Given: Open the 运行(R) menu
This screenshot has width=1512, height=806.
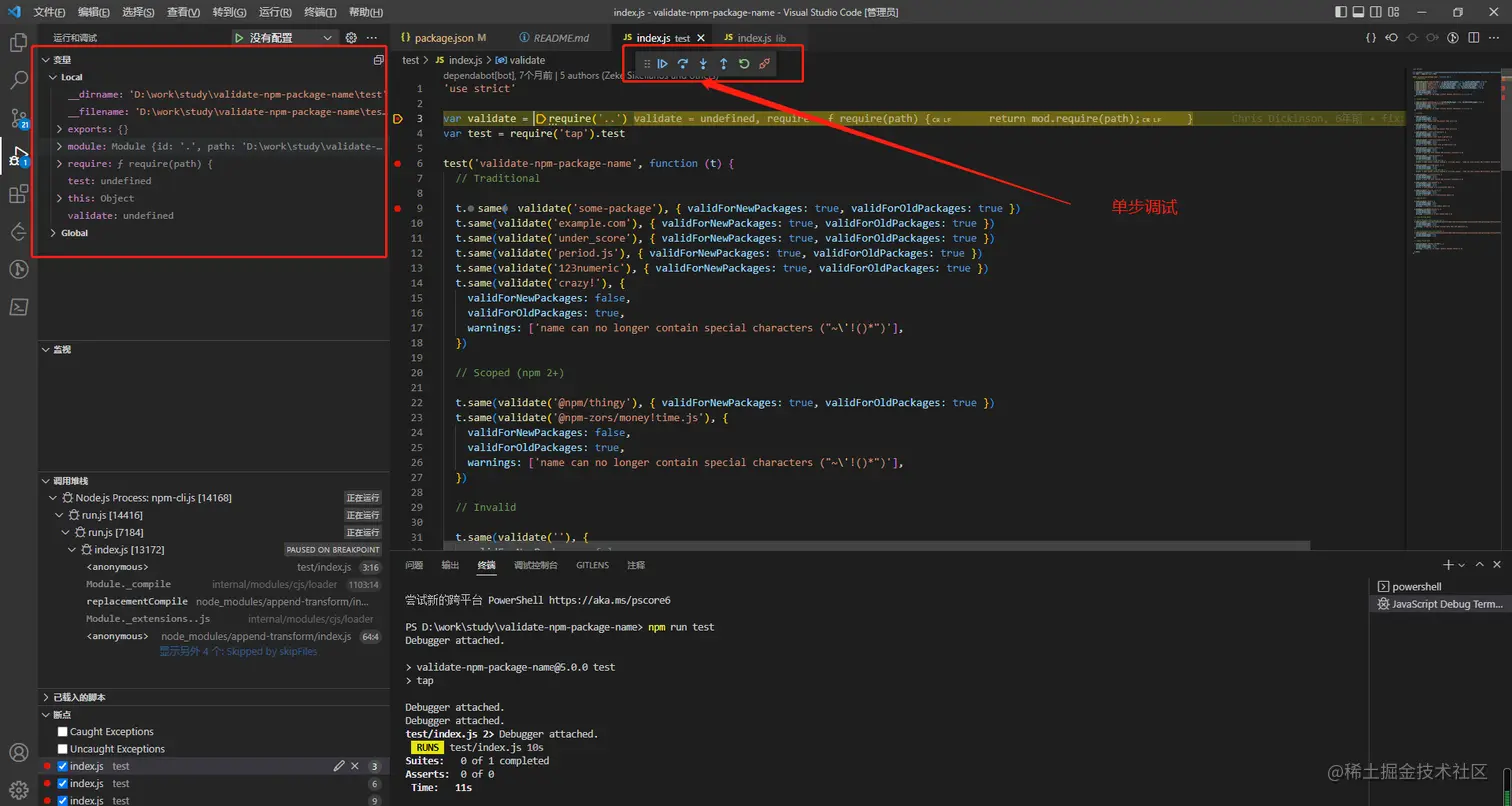Looking at the screenshot, I should (275, 12).
